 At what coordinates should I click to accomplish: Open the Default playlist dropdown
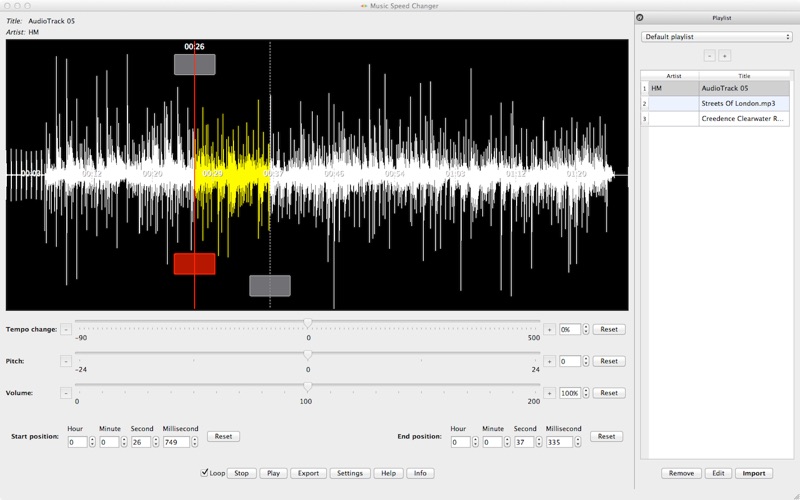(x=716, y=36)
